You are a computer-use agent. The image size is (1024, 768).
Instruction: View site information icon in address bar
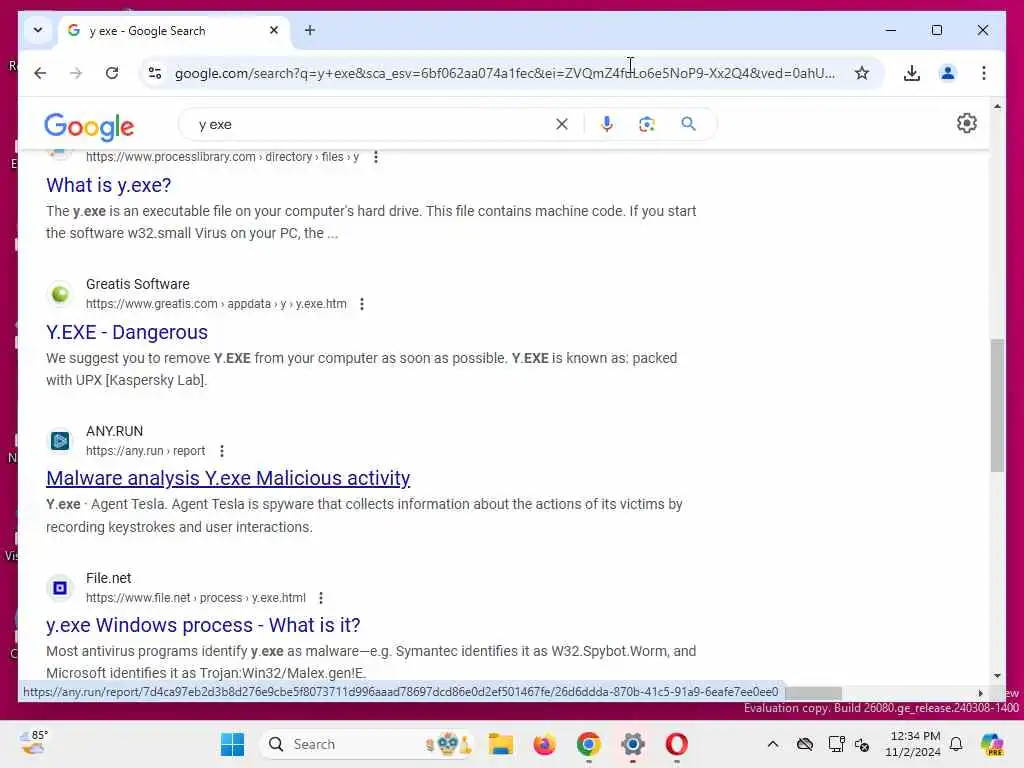(155, 73)
